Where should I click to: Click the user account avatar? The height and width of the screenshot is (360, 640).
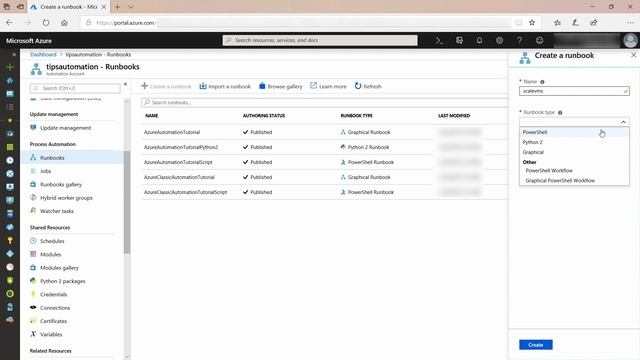[630, 40]
